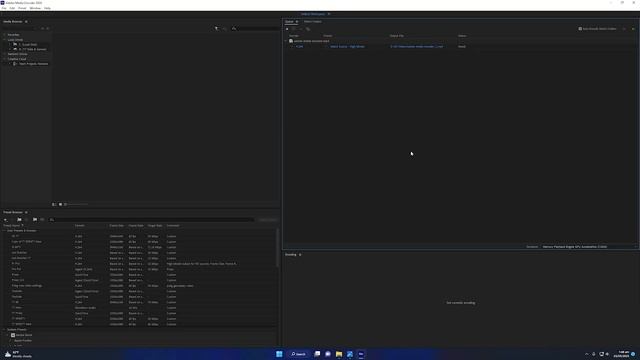
Task: Click the search icon in Media Browser
Action: click(234, 29)
